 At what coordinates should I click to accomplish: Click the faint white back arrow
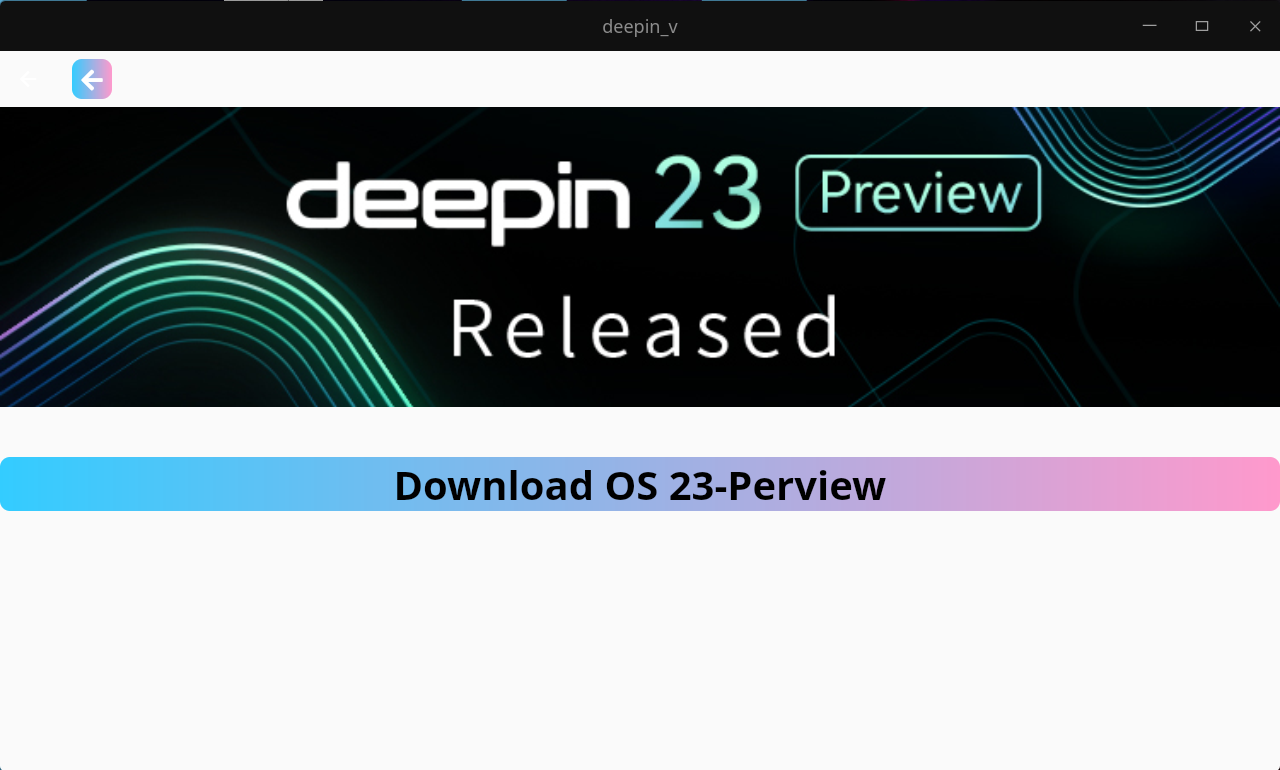coord(28,79)
